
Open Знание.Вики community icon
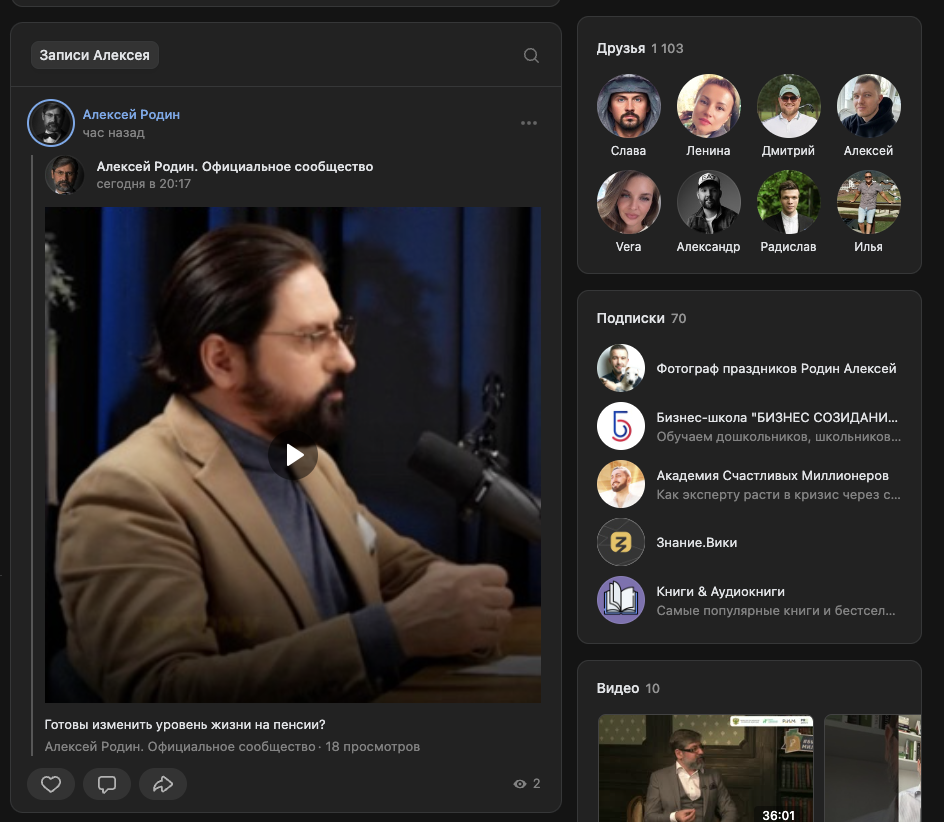(x=621, y=542)
